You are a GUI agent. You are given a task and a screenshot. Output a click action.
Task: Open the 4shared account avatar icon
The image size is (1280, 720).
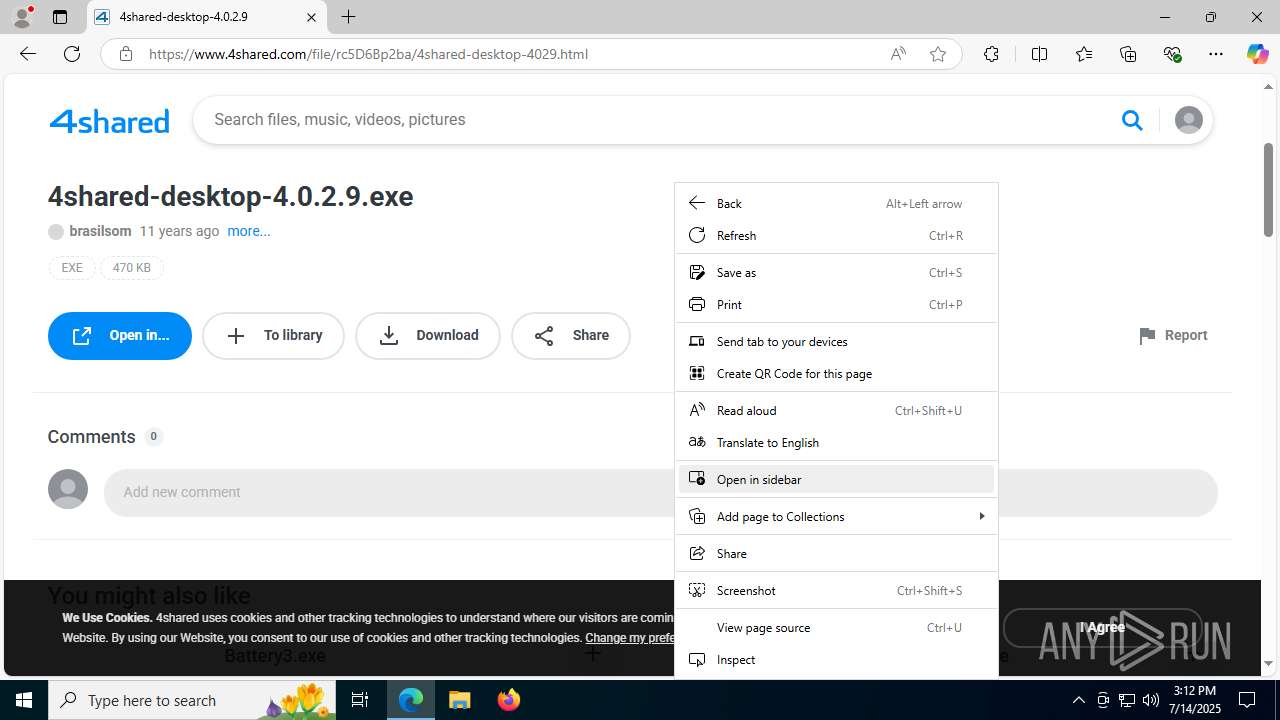click(x=1188, y=120)
